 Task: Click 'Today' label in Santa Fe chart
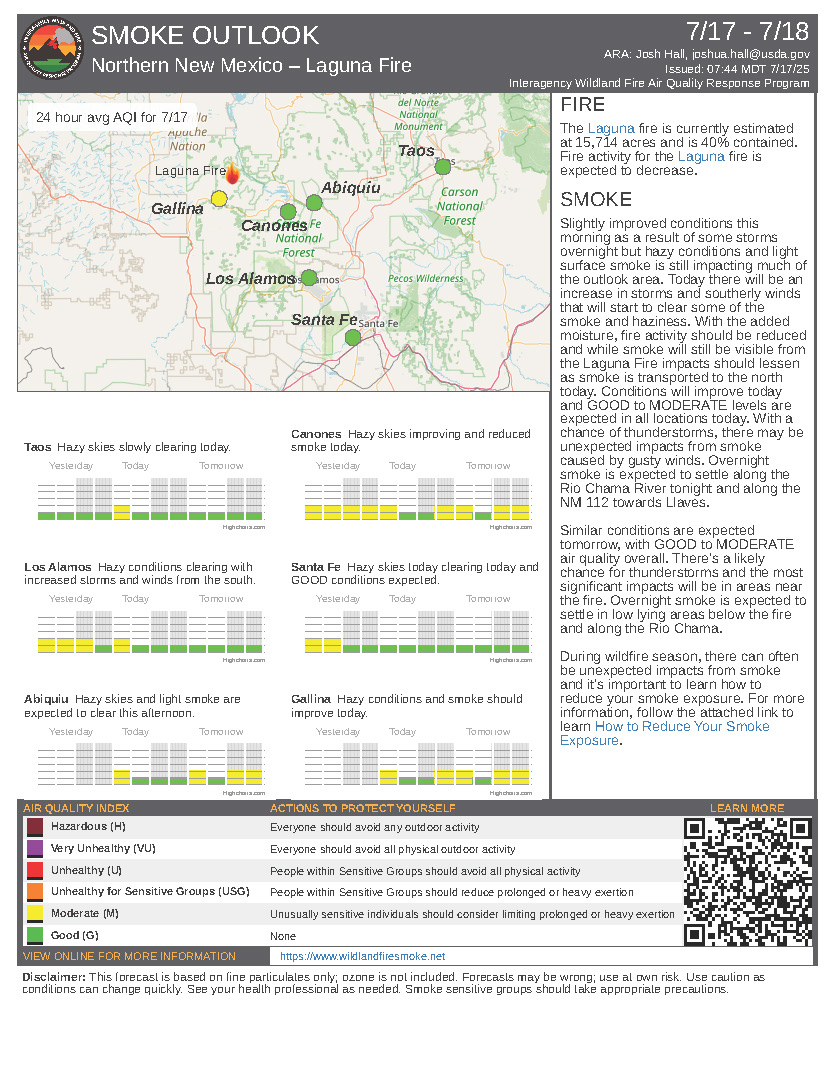coord(402,599)
